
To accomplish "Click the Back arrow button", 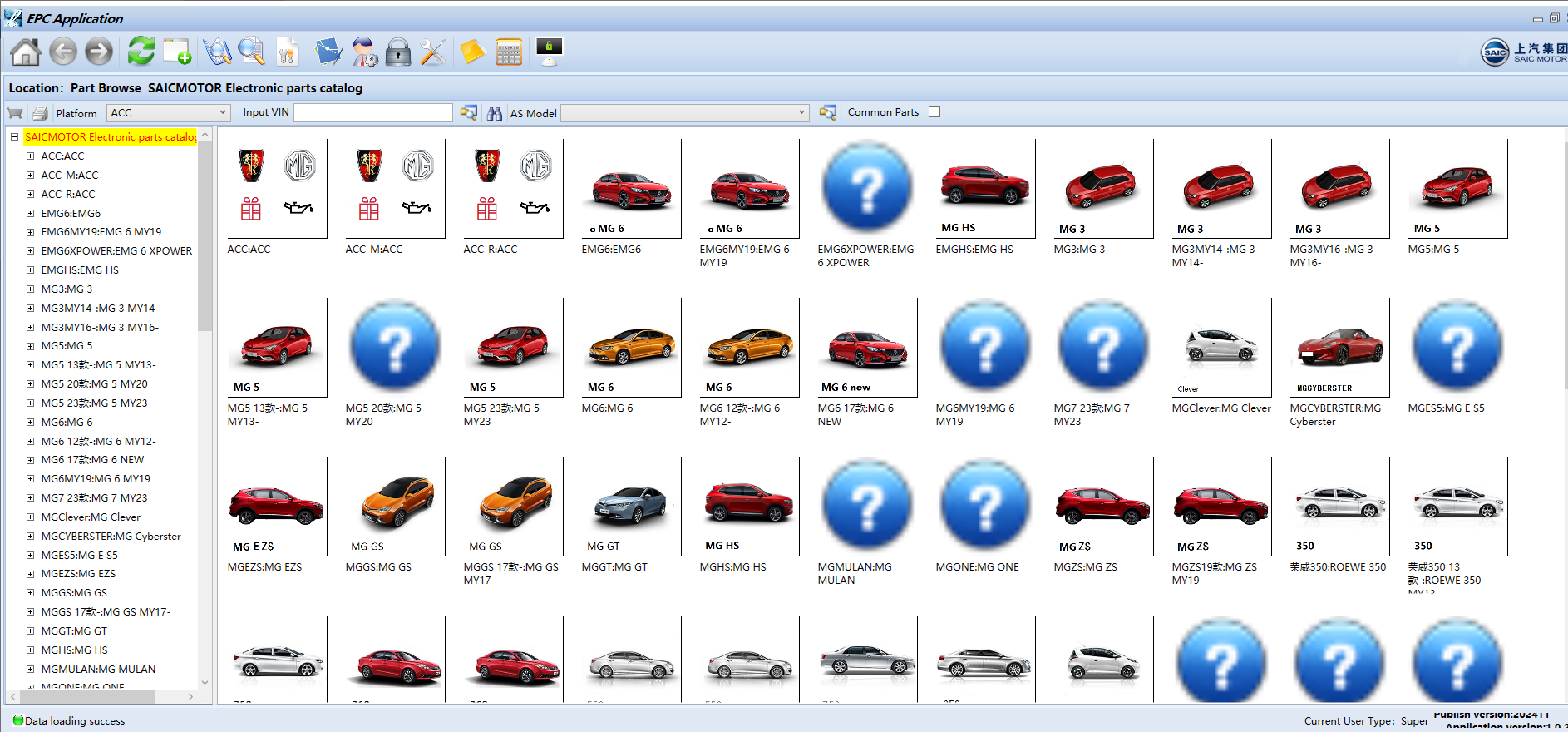I will click(x=63, y=52).
